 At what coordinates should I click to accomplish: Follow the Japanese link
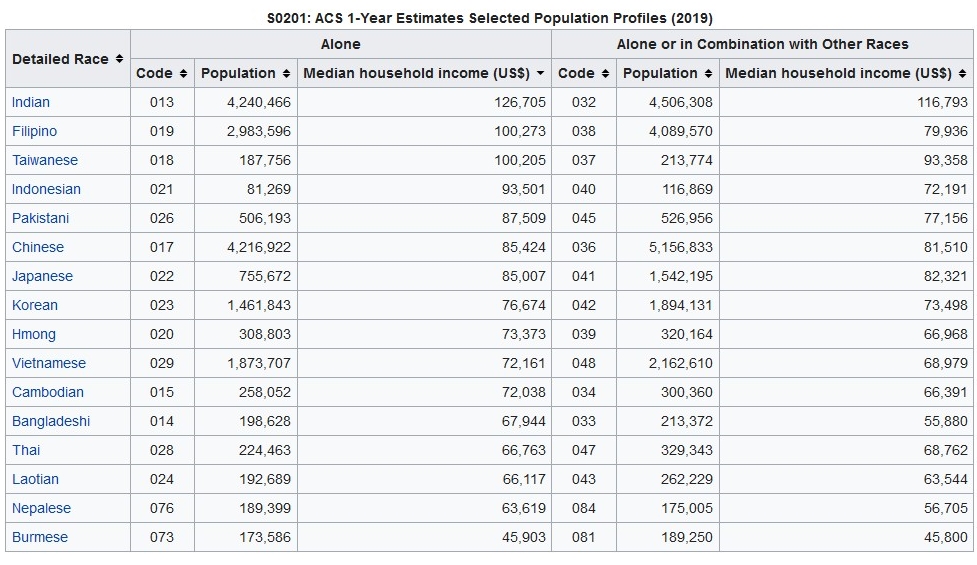click(42, 276)
